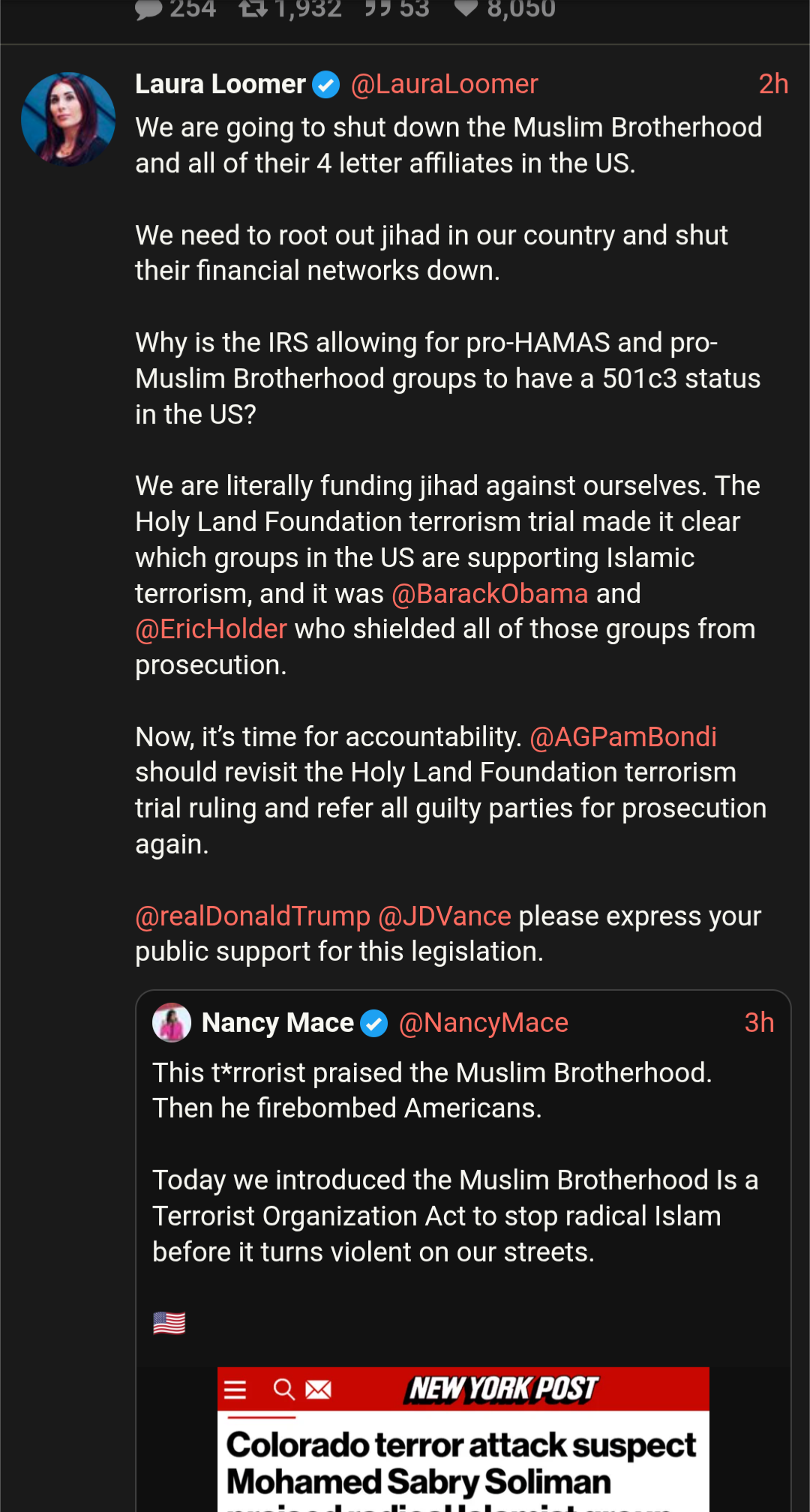The width and height of the screenshot is (810, 1512).
Task: Tap the quote marks icon
Action: (377, 9)
